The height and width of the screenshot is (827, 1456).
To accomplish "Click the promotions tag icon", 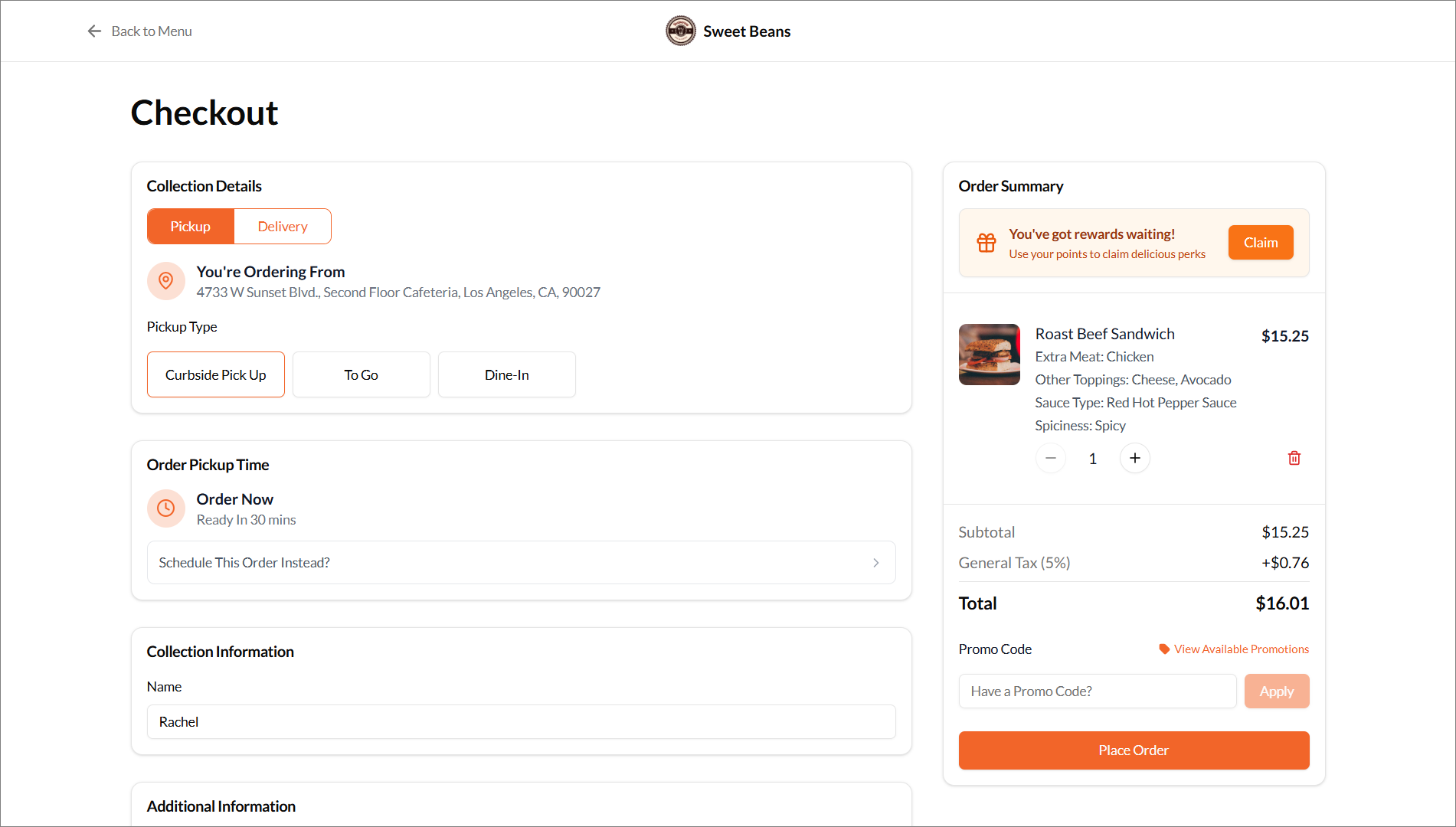I will pos(1163,649).
